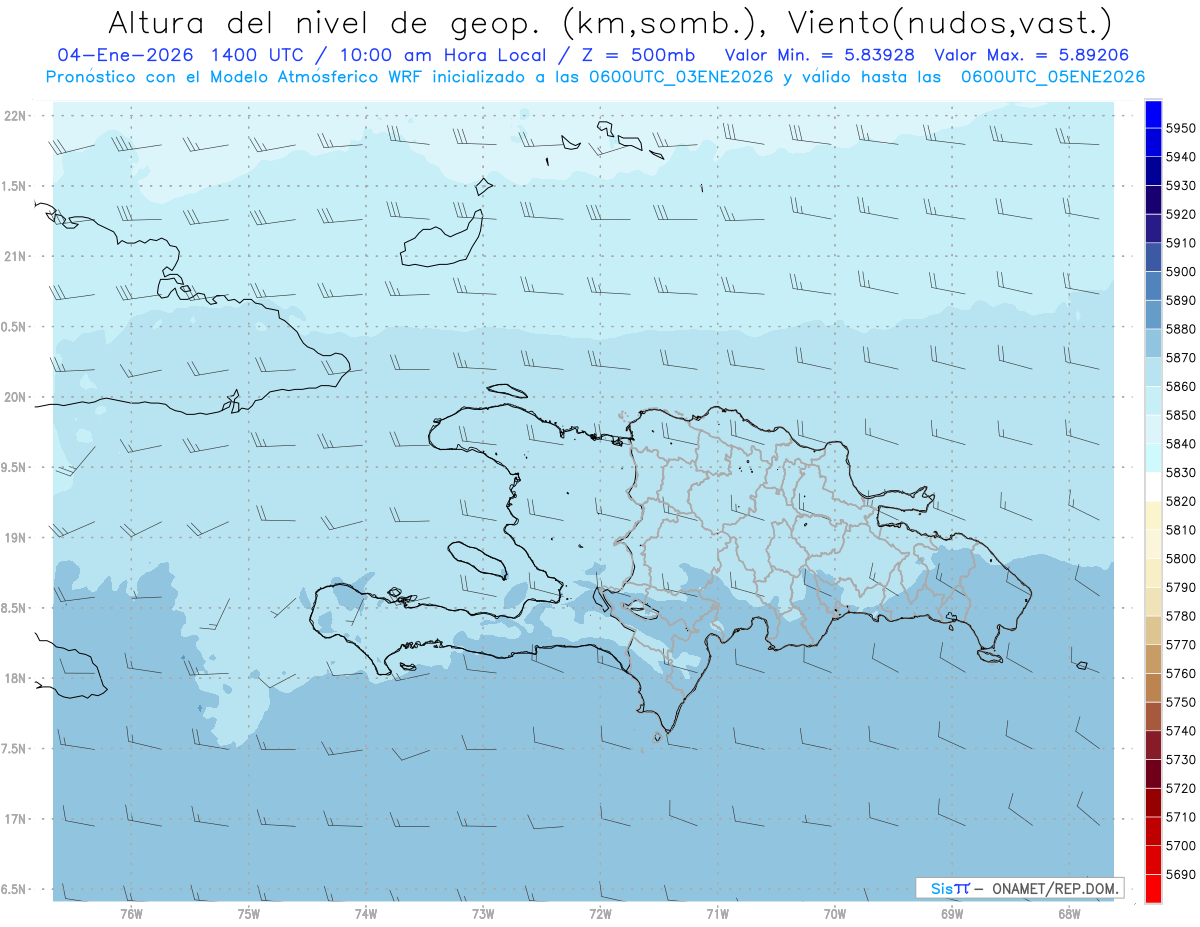Click the 68W longitude axis label
1200x927 pixels.
[1069, 913]
